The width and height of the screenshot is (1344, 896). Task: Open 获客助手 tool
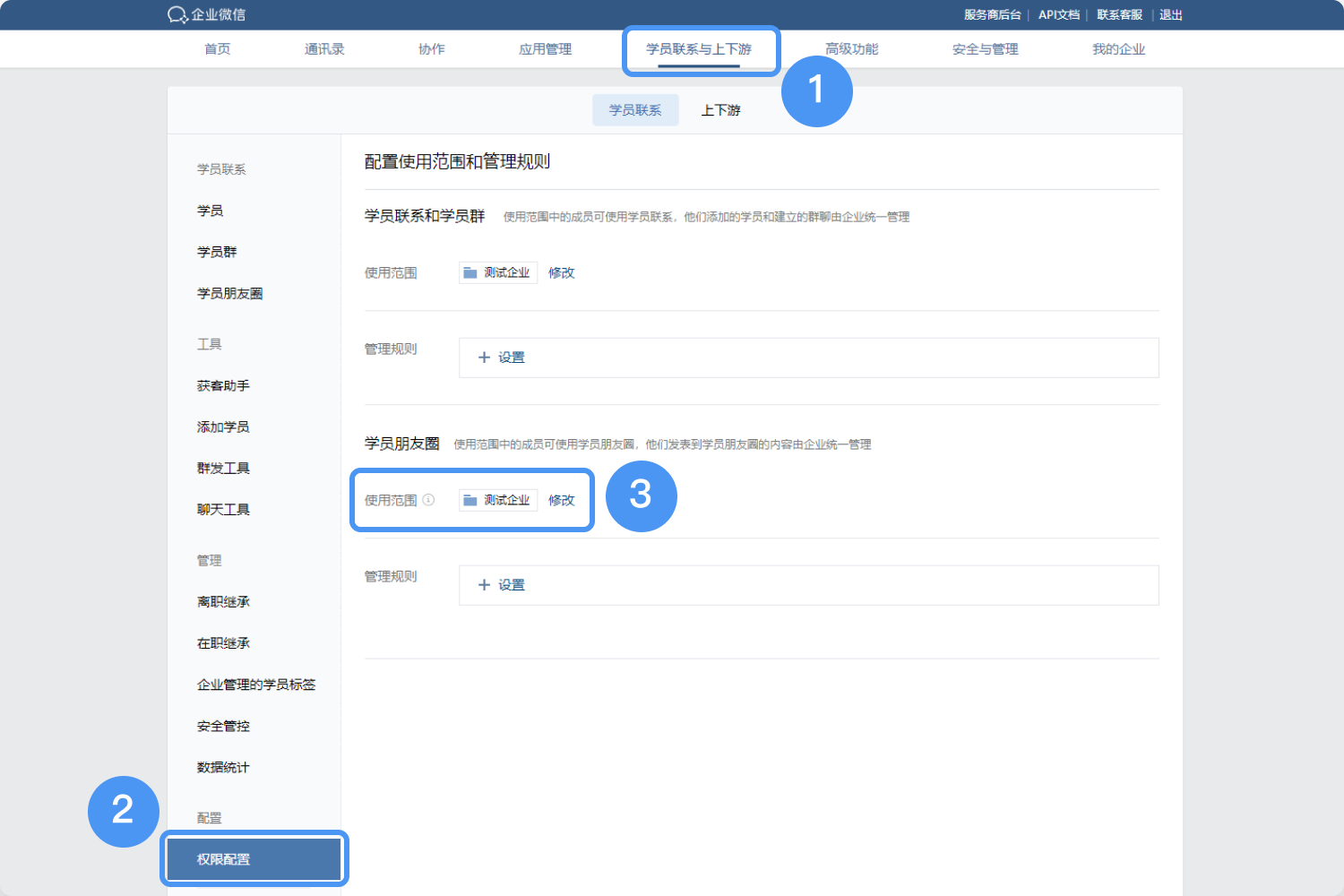223,386
